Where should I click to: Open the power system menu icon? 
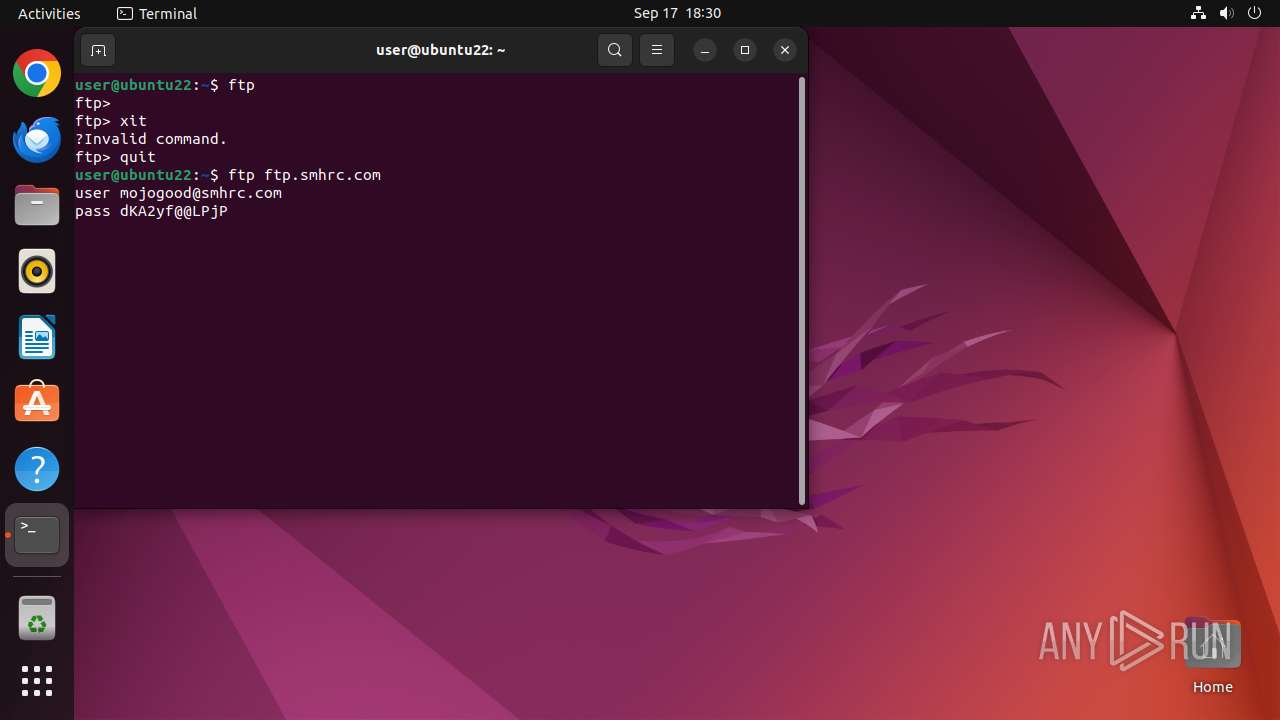(1256, 13)
